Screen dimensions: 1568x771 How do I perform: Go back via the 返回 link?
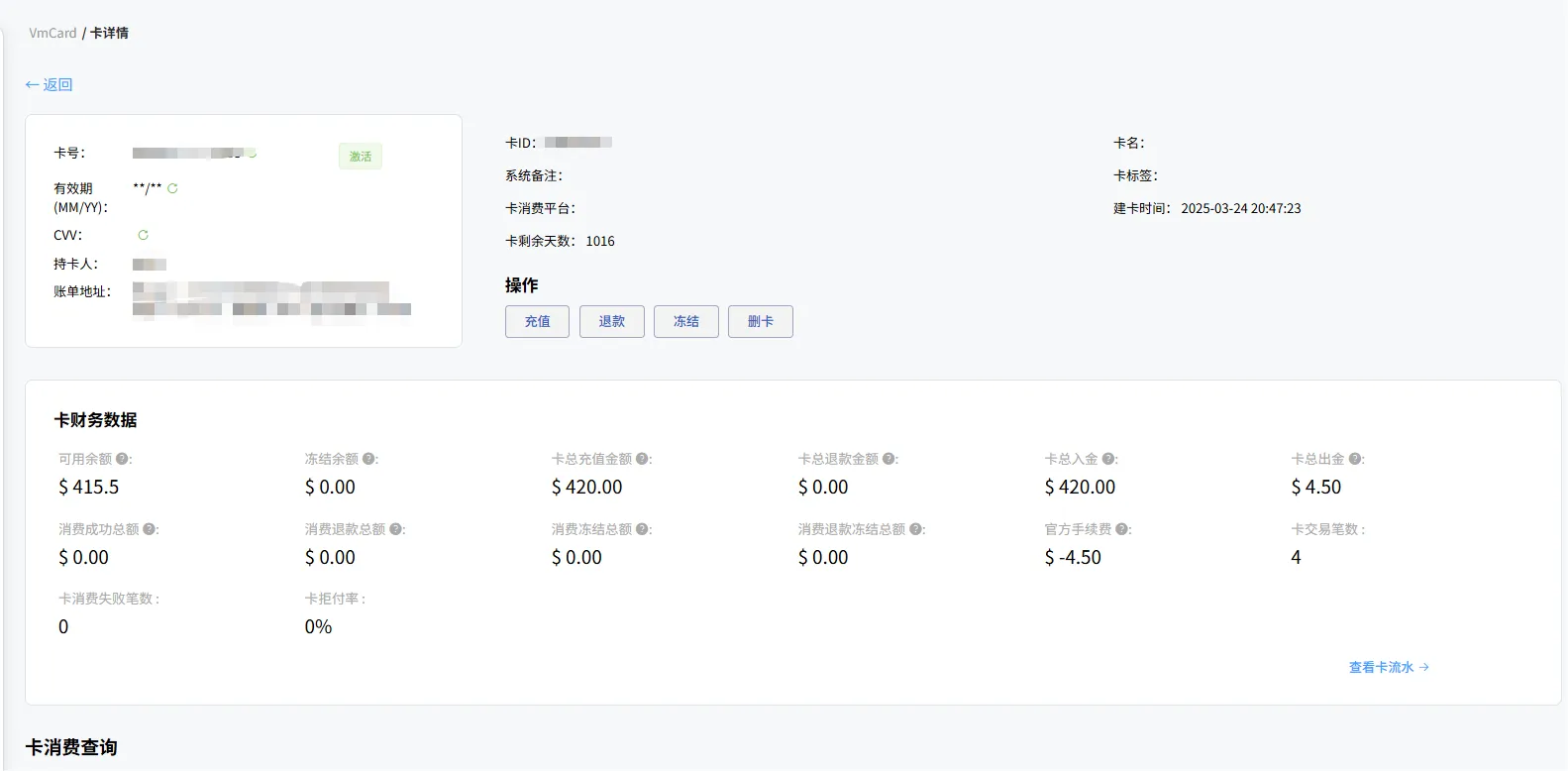click(50, 84)
